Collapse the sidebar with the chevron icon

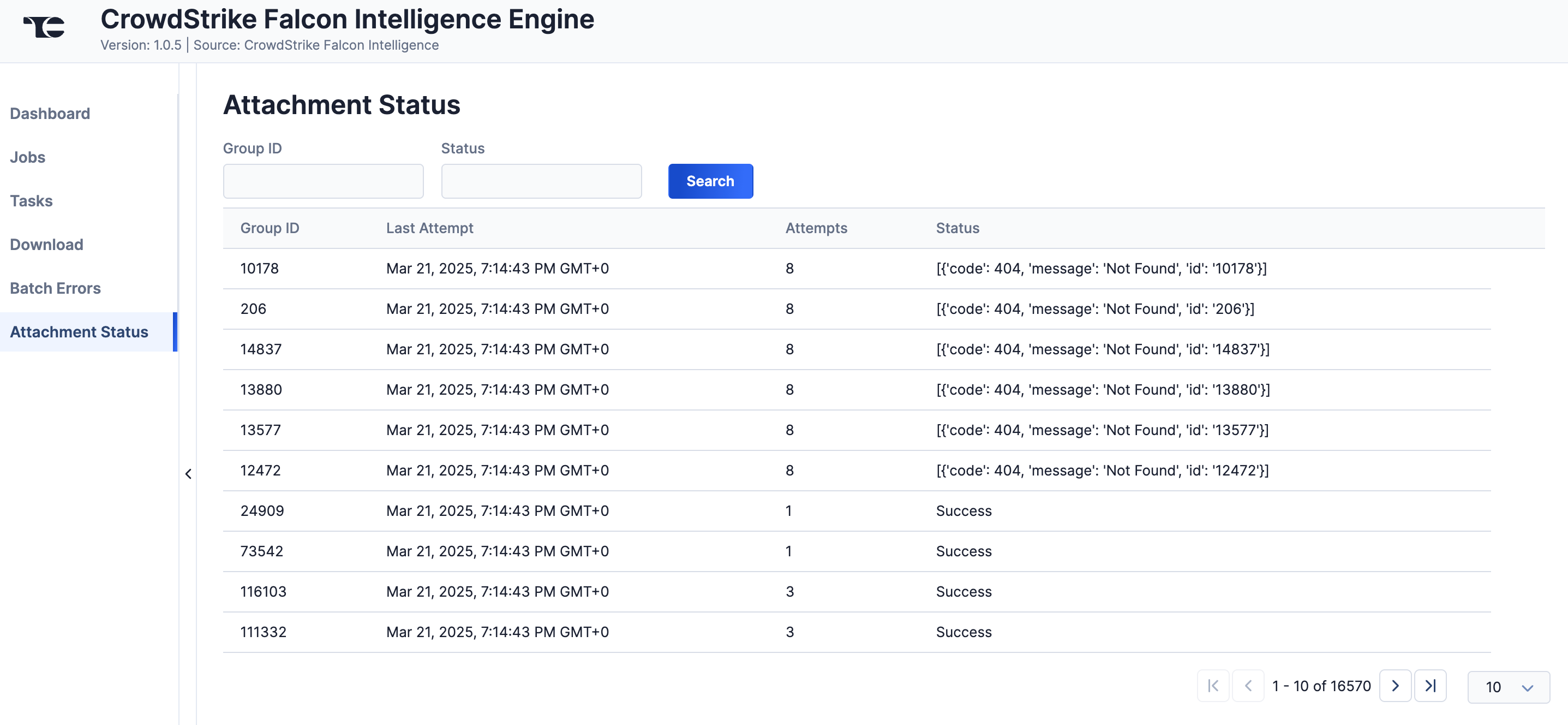[x=188, y=474]
